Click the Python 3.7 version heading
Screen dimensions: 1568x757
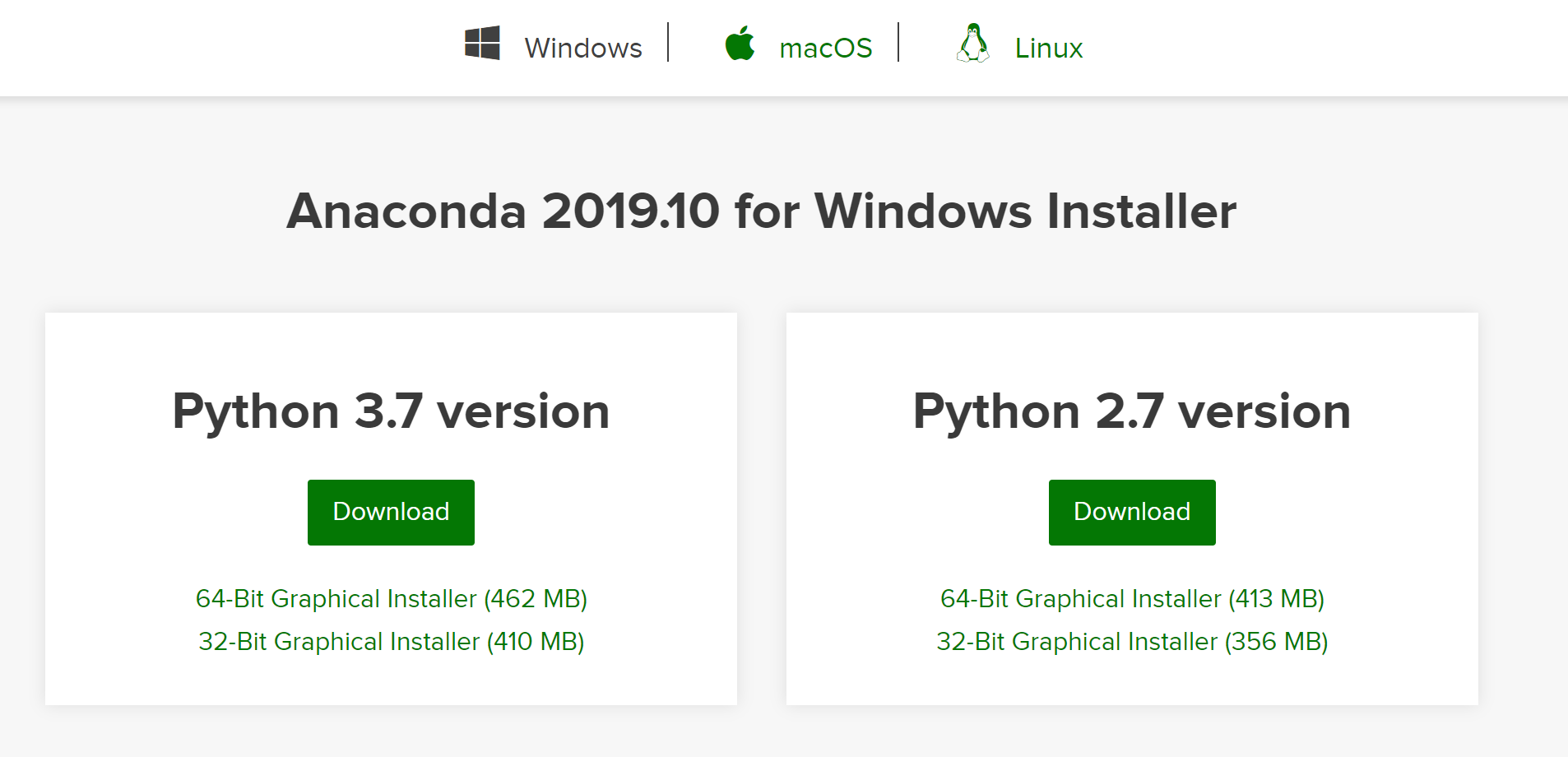[x=391, y=411]
